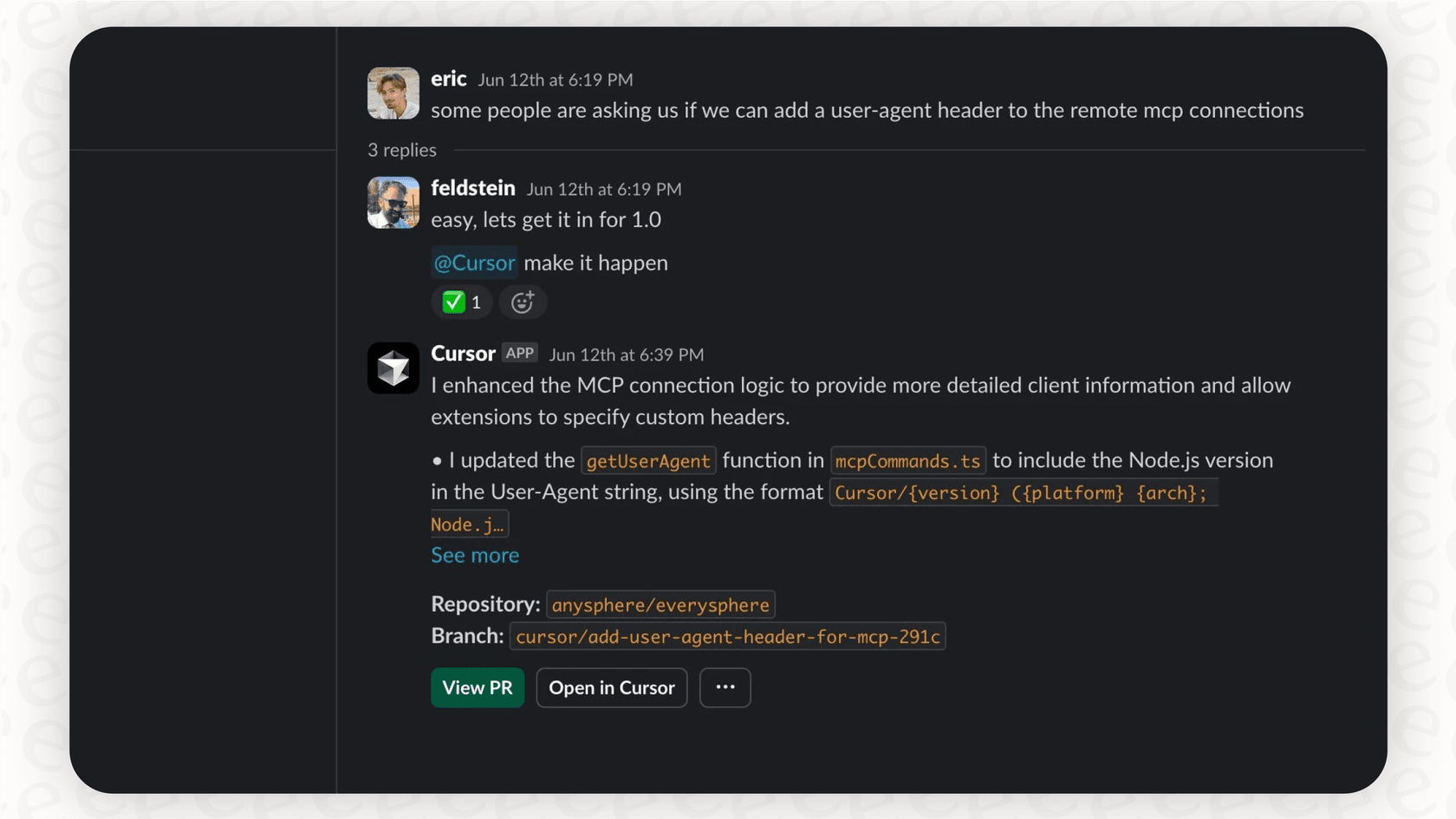1456x819 pixels.
Task: Expand the truncated message with See more
Action: [x=475, y=555]
